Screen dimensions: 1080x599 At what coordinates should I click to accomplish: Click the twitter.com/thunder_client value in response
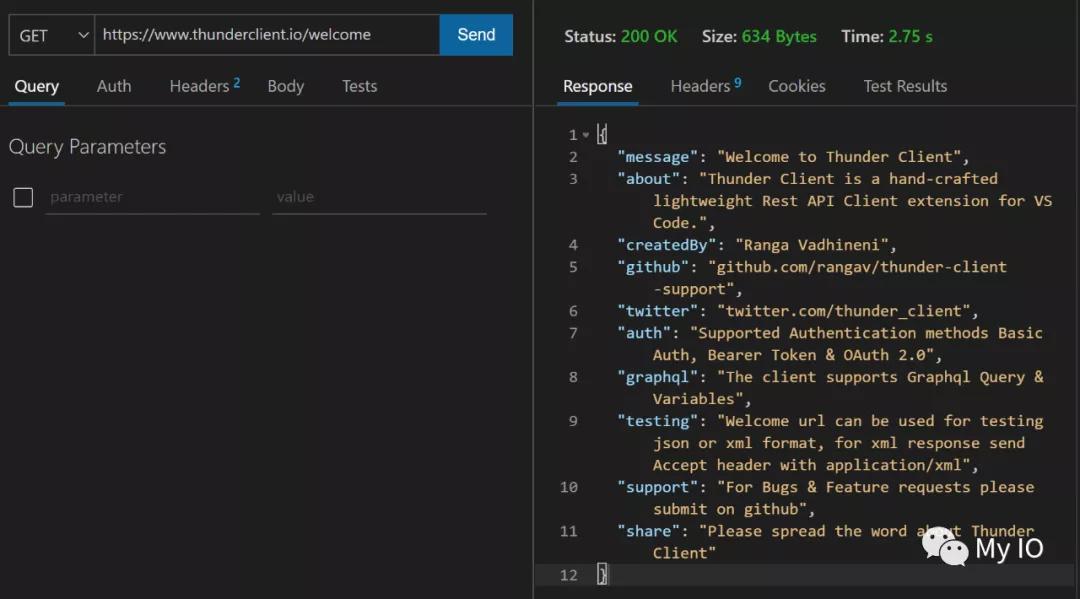pyautogui.click(x=847, y=311)
